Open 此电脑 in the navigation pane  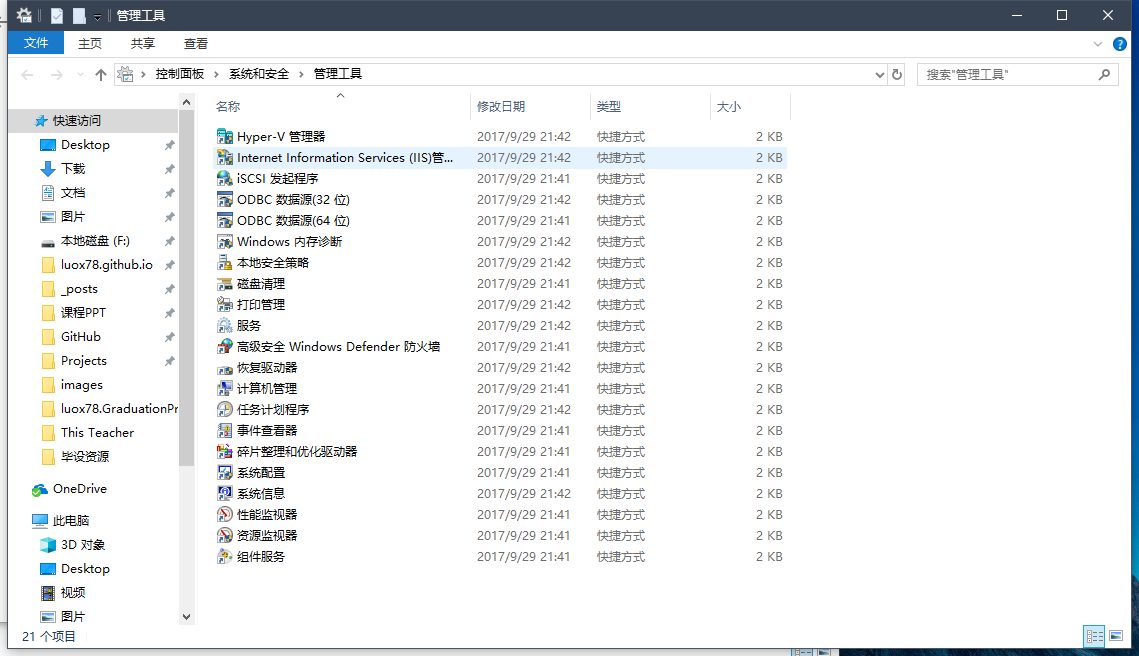[x=71, y=521]
